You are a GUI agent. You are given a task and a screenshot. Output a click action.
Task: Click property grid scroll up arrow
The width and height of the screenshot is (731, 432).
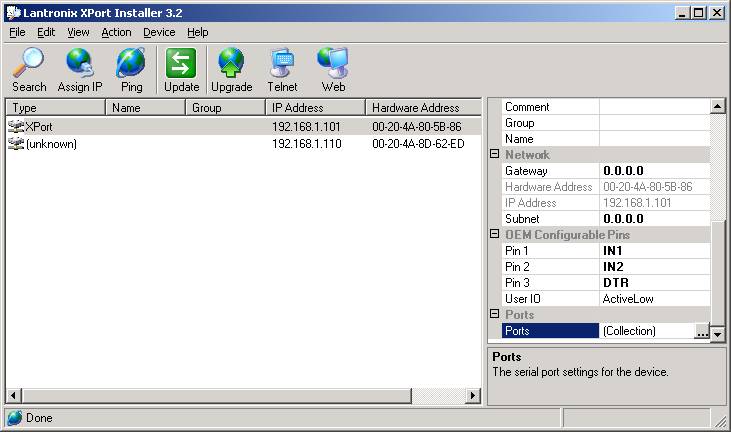717,106
